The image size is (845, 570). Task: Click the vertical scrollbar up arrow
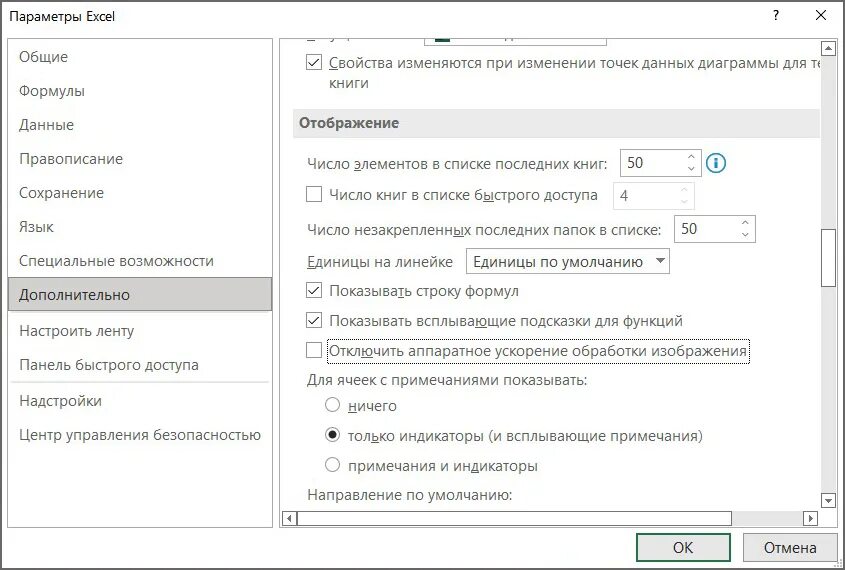[x=828, y=48]
